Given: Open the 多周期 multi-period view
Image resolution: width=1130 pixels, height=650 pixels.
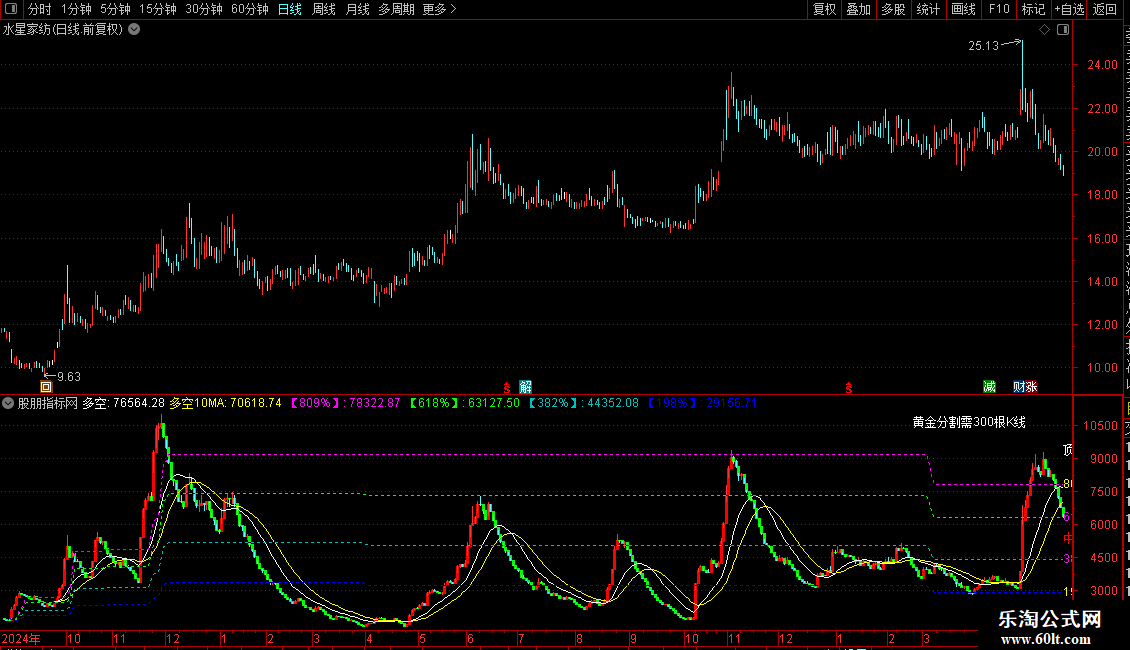Looking at the screenshot, I should click(396, 9).
